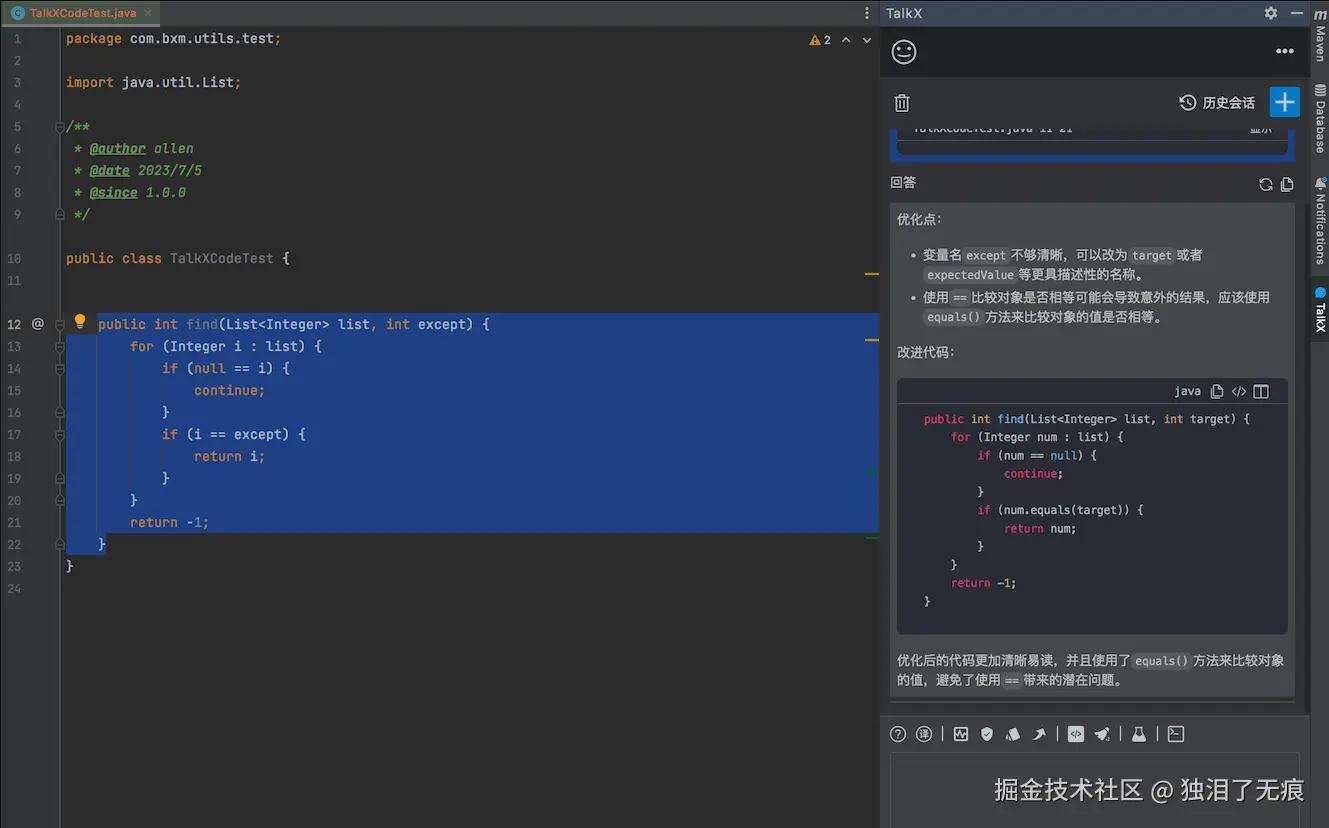The image size is (1329, 828).
Task: Click the terminal console icon
Action: 1176,734
